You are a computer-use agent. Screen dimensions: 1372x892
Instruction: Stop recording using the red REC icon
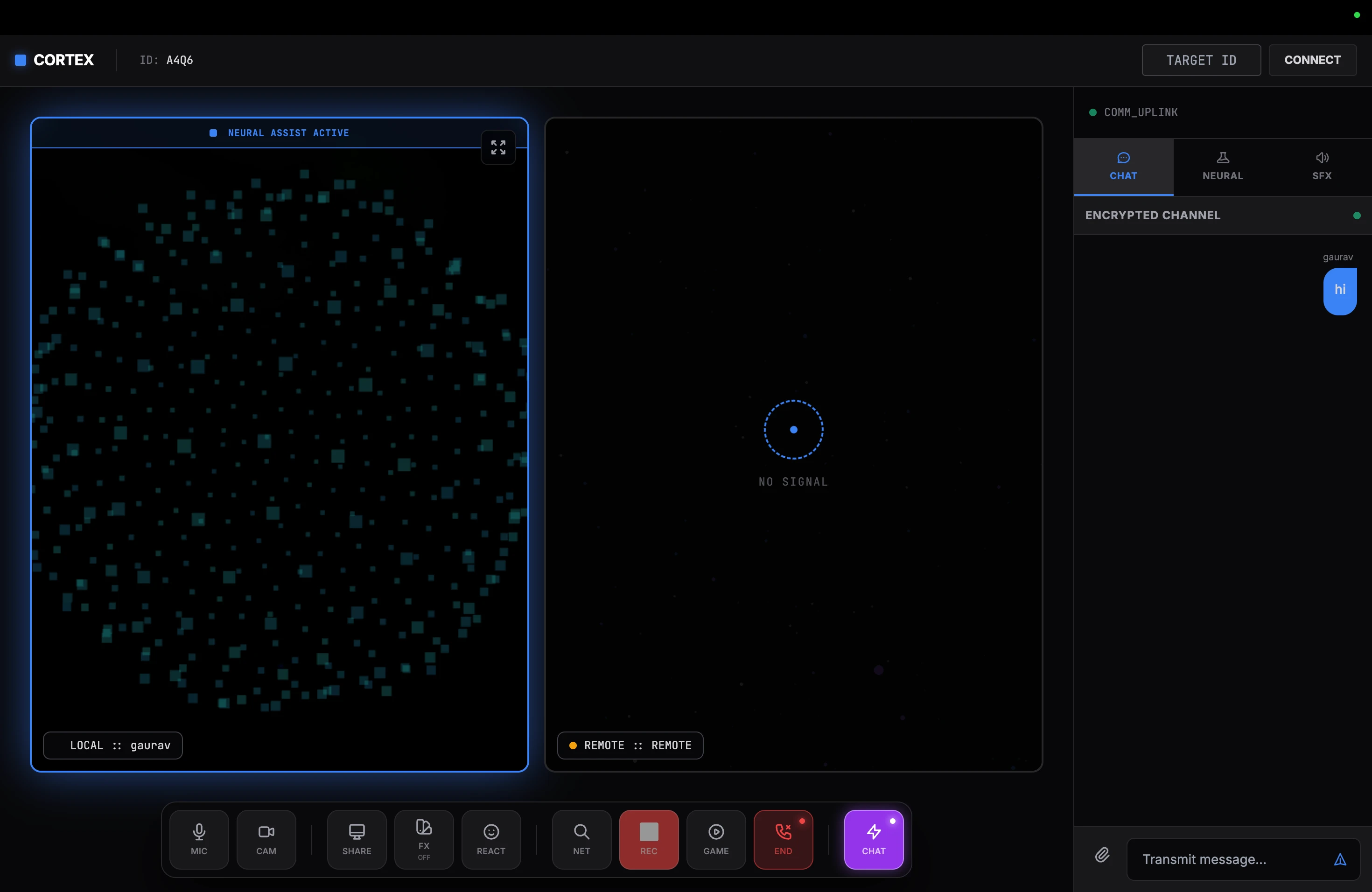(649, 840)
